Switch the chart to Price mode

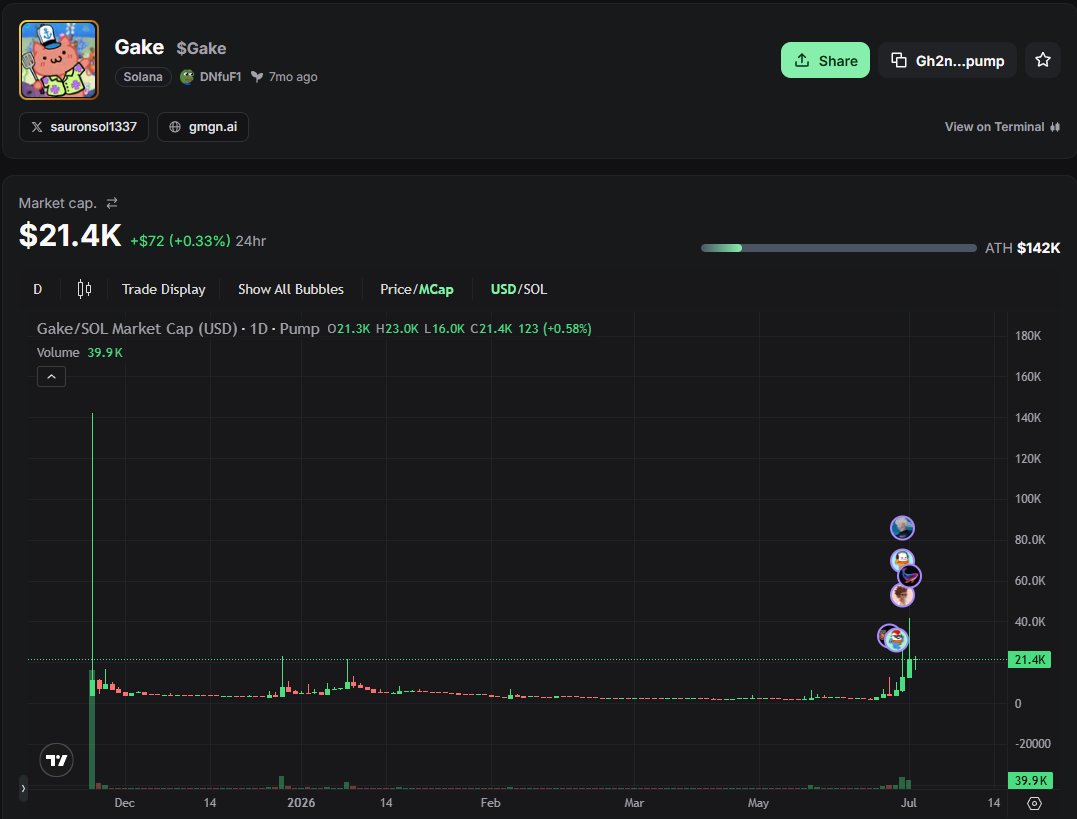click(x=395, y=289)
